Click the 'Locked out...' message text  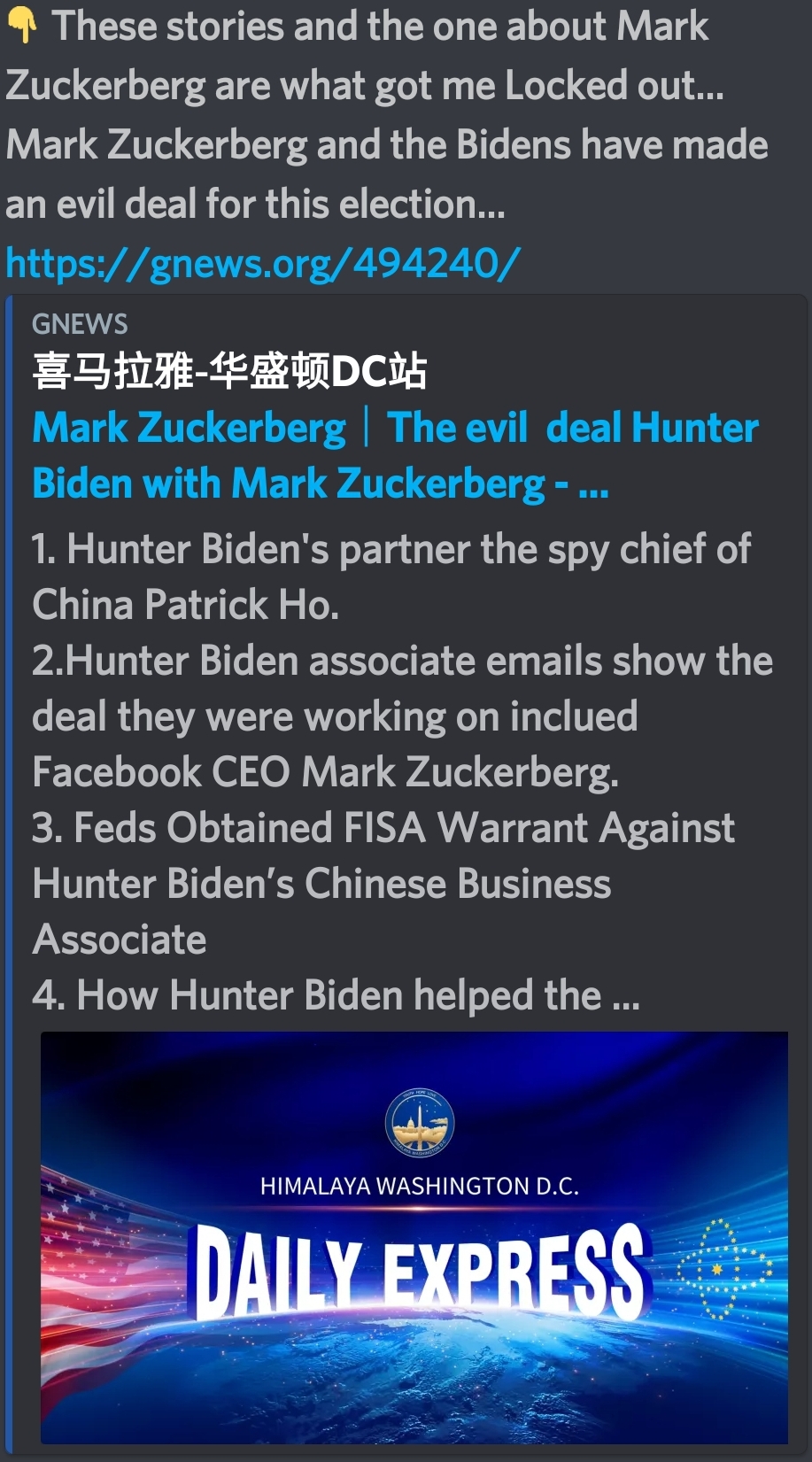[x=615, y=86]
